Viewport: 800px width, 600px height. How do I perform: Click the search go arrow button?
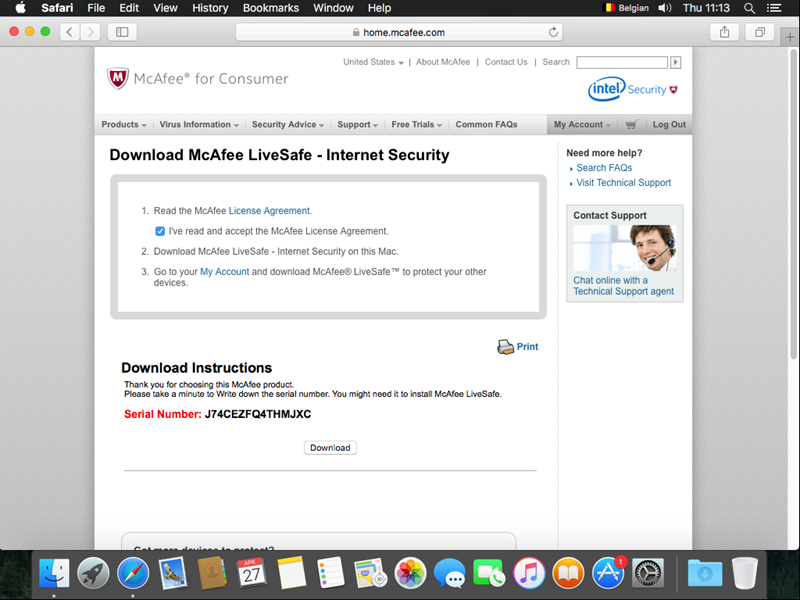click(676, 62)
